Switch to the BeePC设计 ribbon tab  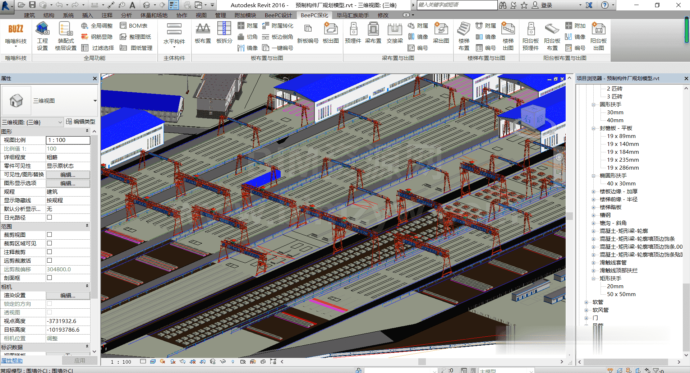[278, 15]
